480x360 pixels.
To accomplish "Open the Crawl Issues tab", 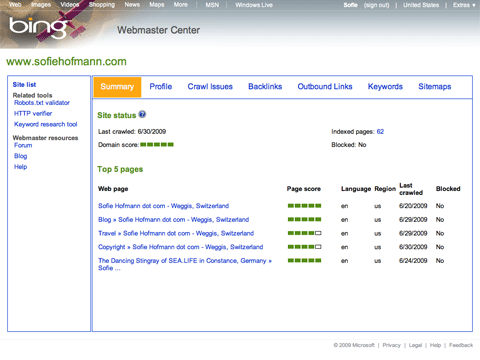I will [x=210, y=87].
